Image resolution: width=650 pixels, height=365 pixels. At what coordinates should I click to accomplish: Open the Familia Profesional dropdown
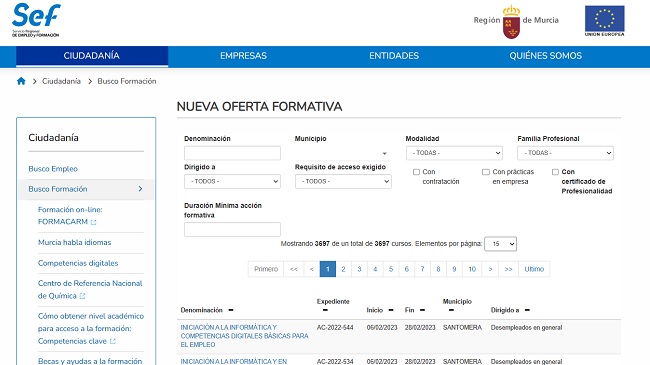(565, 153)
